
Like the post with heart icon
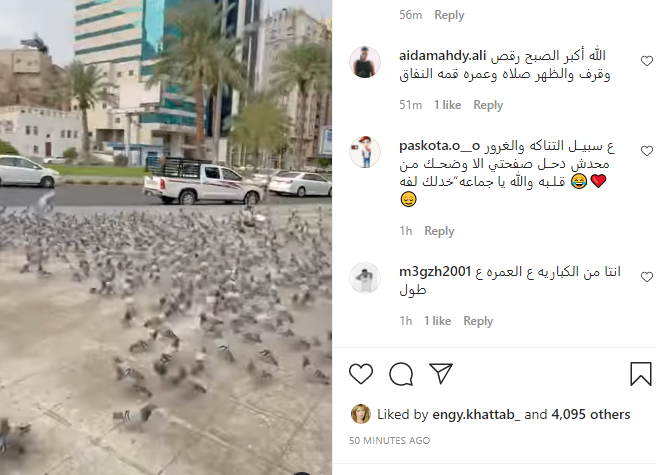click(x=361, y=374)
